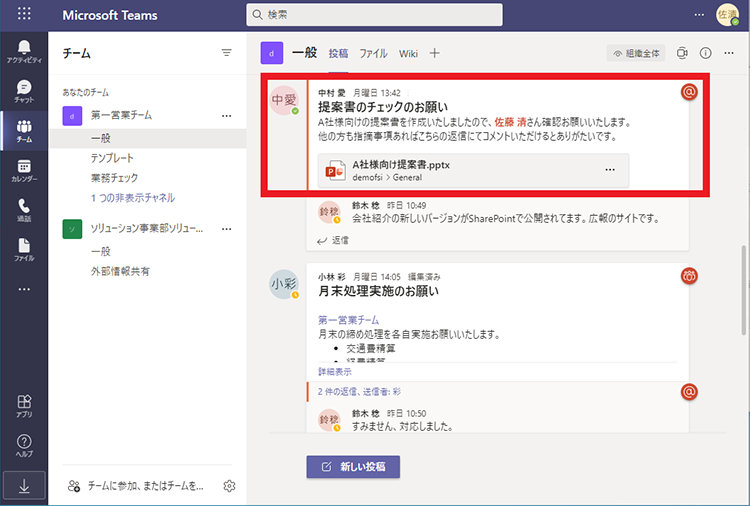Screen dimensions: 750x506
Task: Click the mention @ badge on 提案書 post
Action: pos(689,92)
